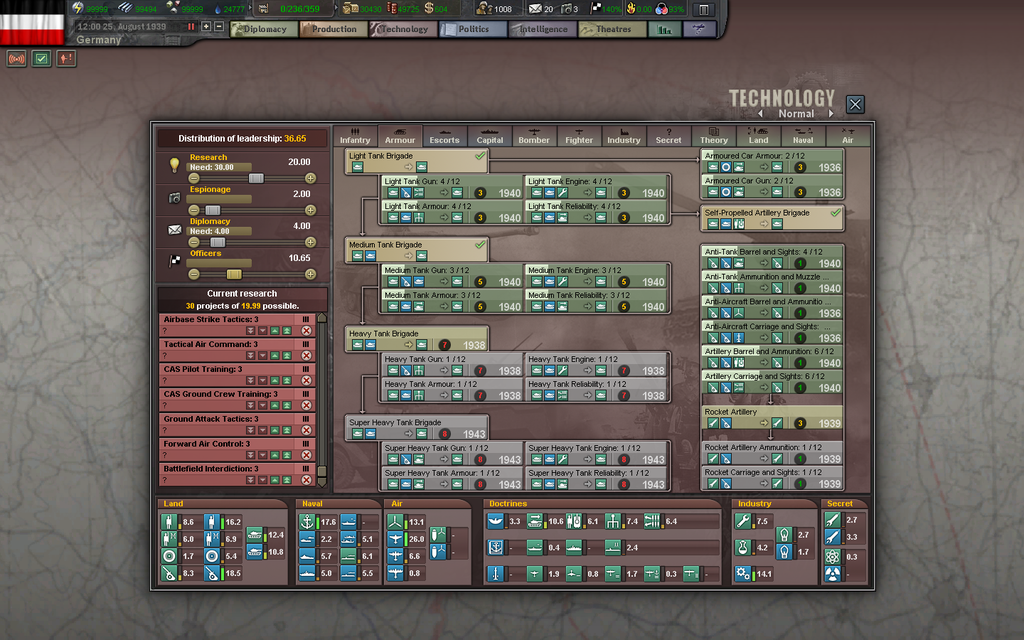Increase Research leadership with plus button
The height and width of the screenshot is (640, 1024).
[x=310, y=178]
